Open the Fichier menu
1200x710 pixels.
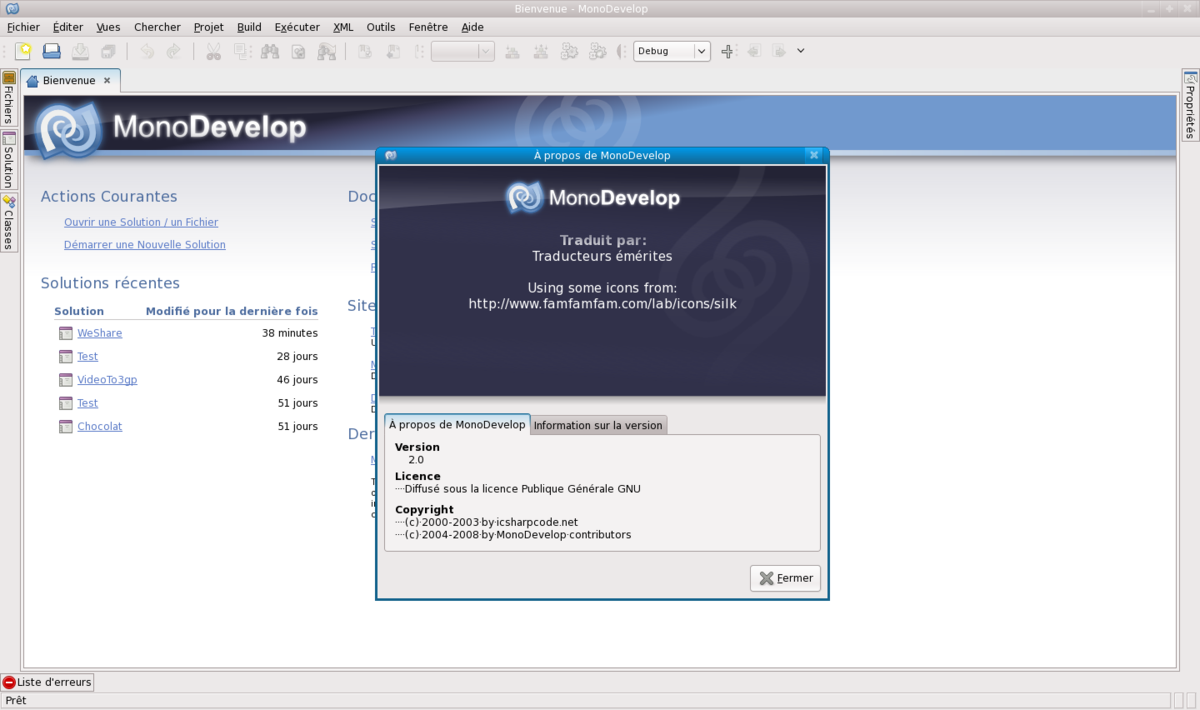point(23,27)
